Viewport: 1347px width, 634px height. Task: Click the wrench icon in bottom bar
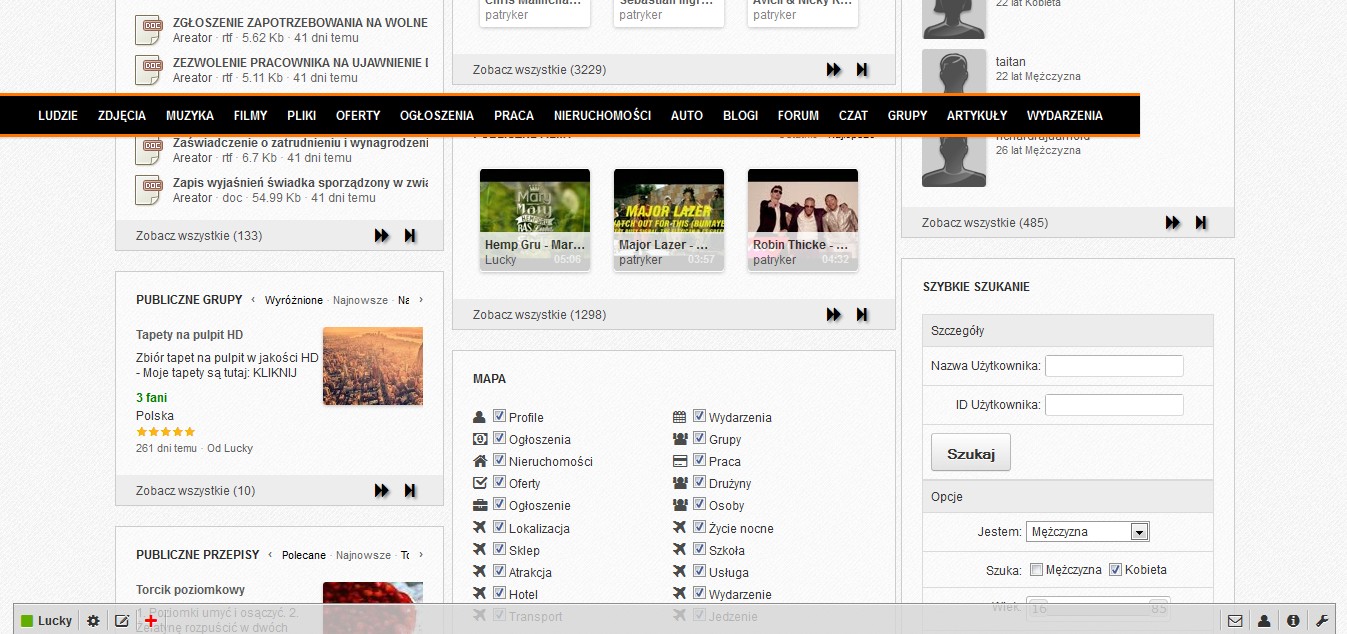[x=1322, y=621]
